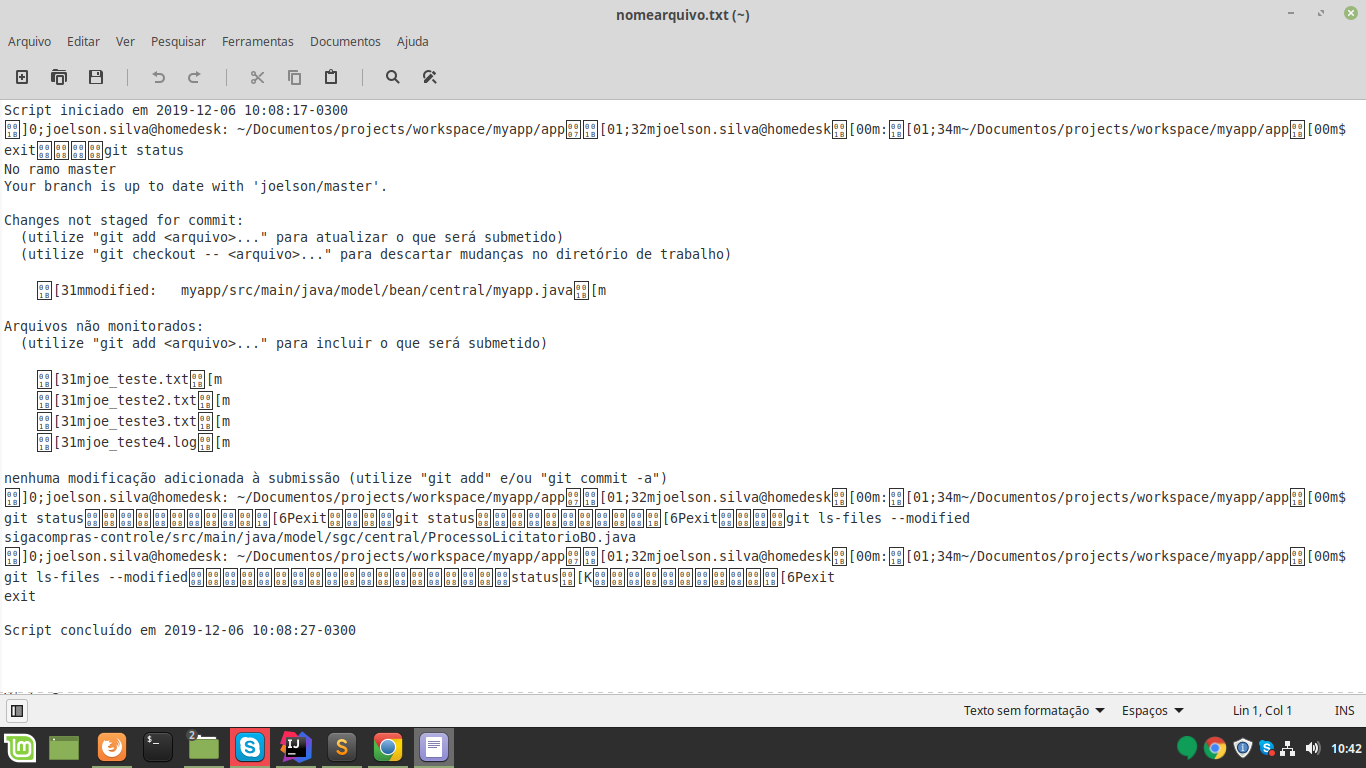Open the clock showing 10:42

pyautogui.click(x=1346, y=748)
